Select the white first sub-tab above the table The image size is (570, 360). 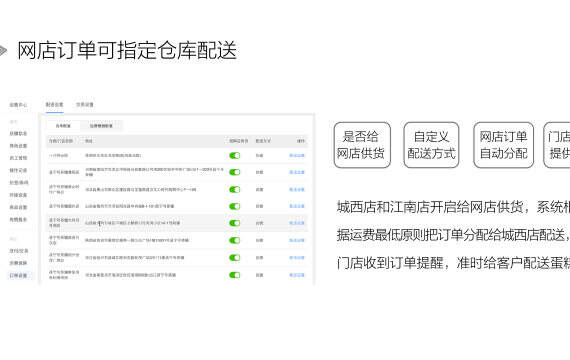pyautogui.click(x=63, y=126)
